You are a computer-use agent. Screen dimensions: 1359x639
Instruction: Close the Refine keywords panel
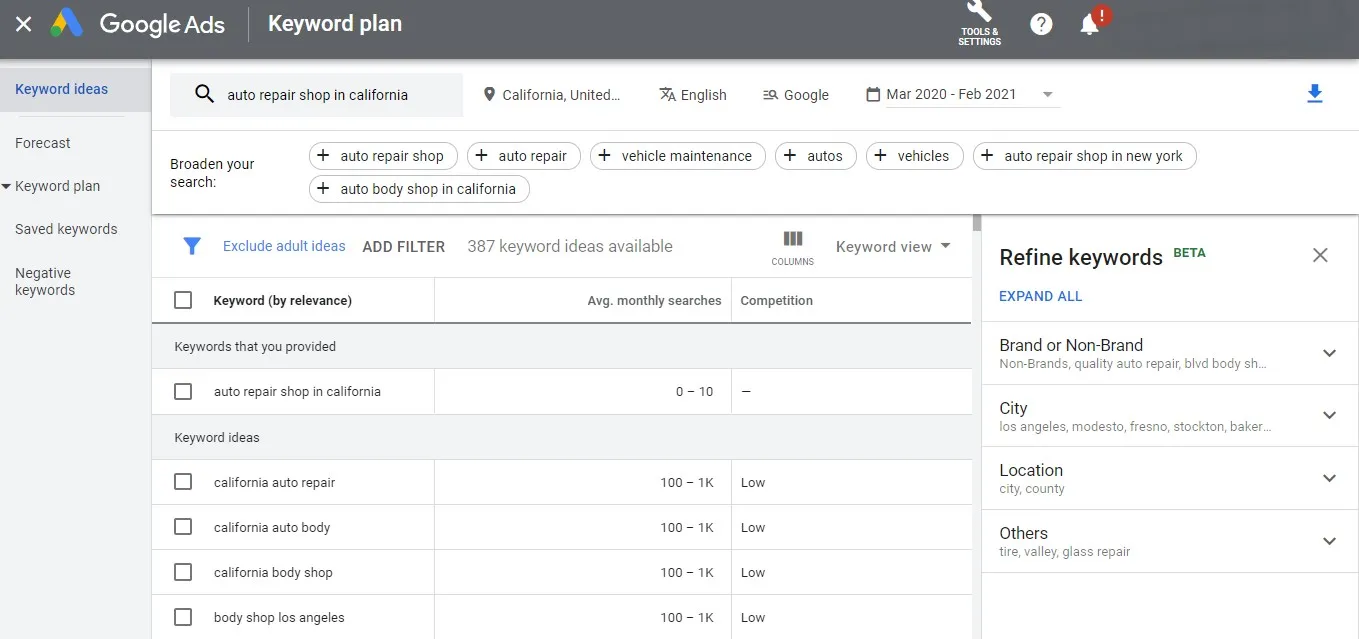coord(1320,255)
